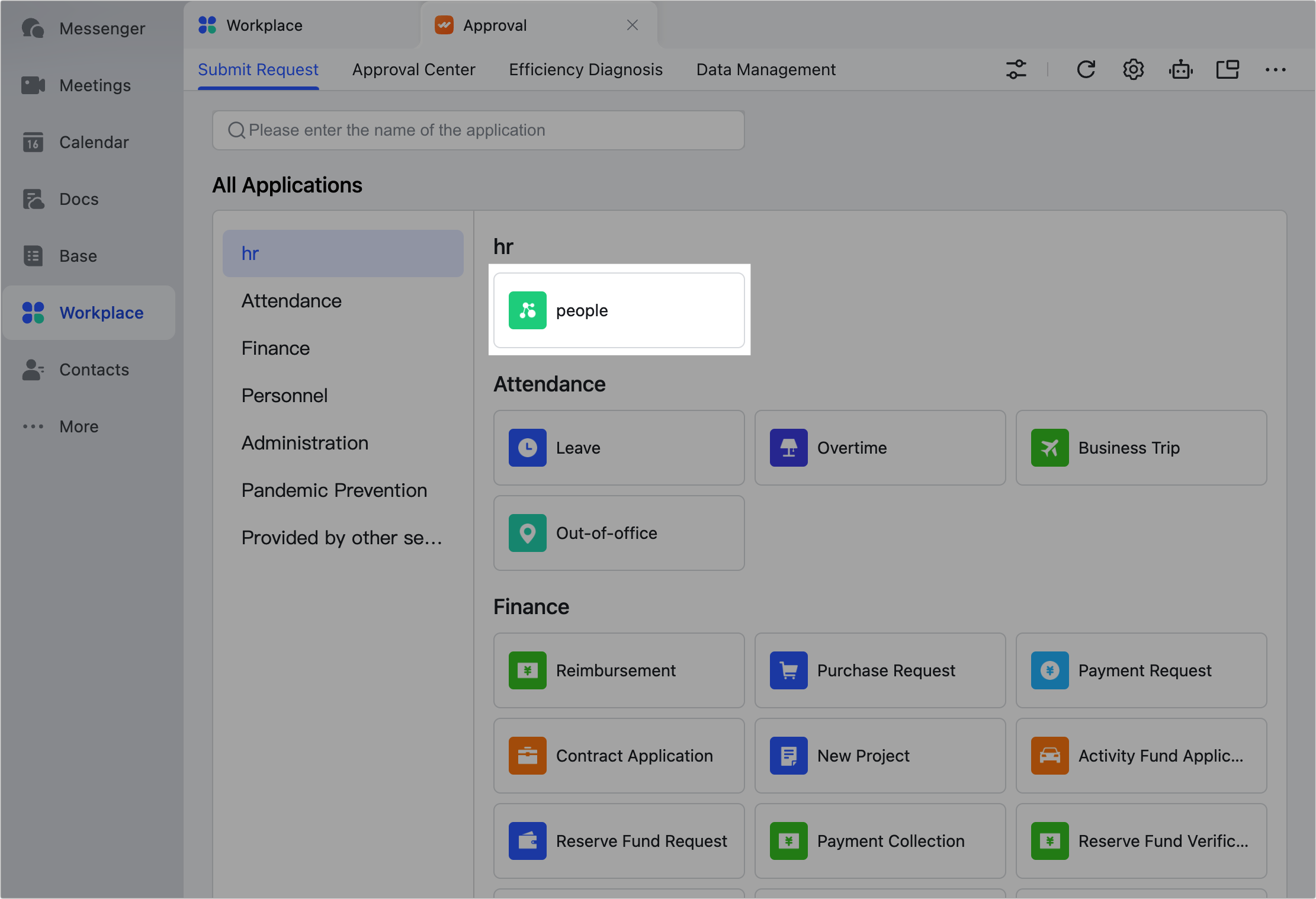Click the application name search field

tap(479, 130)
